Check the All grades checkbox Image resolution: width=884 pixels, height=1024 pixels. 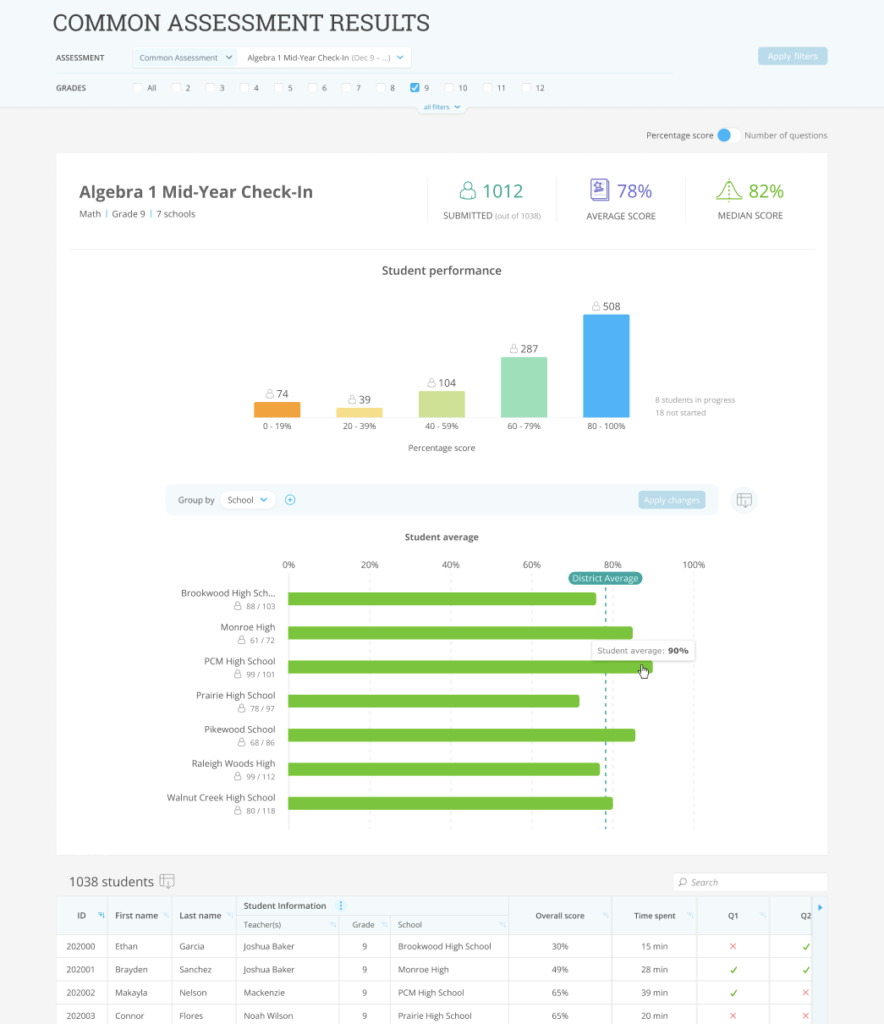(x=138, y=88)
